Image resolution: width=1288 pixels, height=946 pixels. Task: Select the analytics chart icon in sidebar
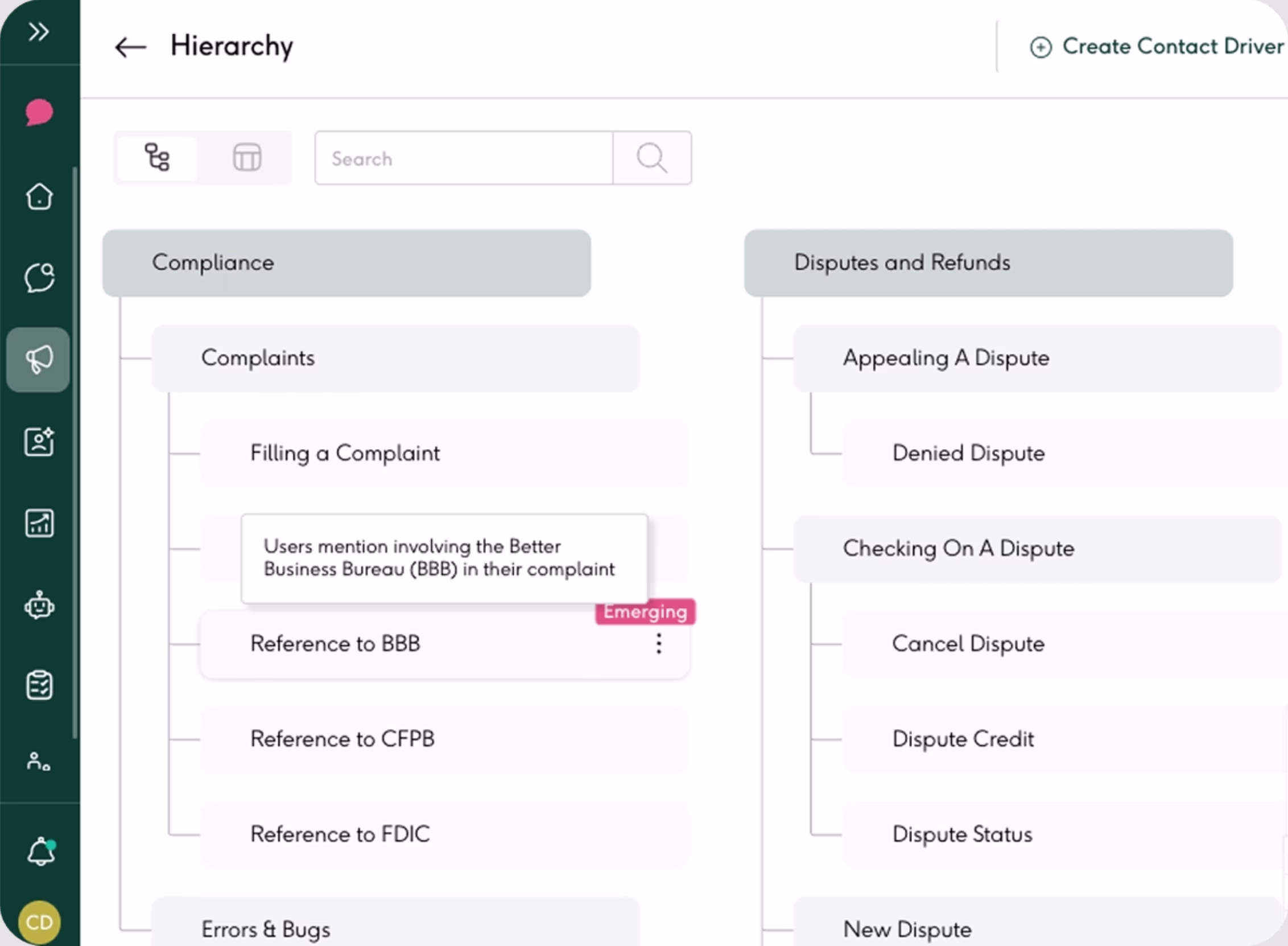[x=38, y=523]
